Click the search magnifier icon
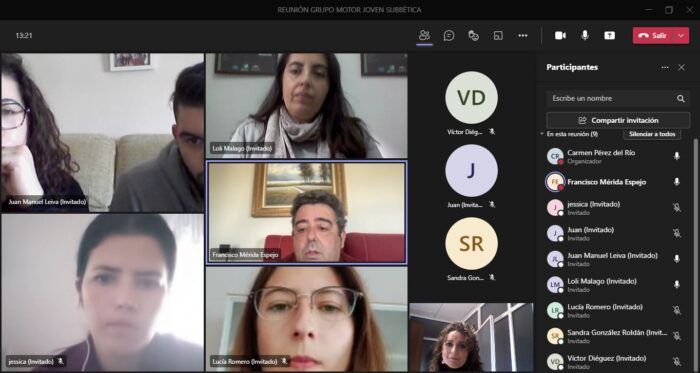This screenshot has height=373, width=700. 680,99
